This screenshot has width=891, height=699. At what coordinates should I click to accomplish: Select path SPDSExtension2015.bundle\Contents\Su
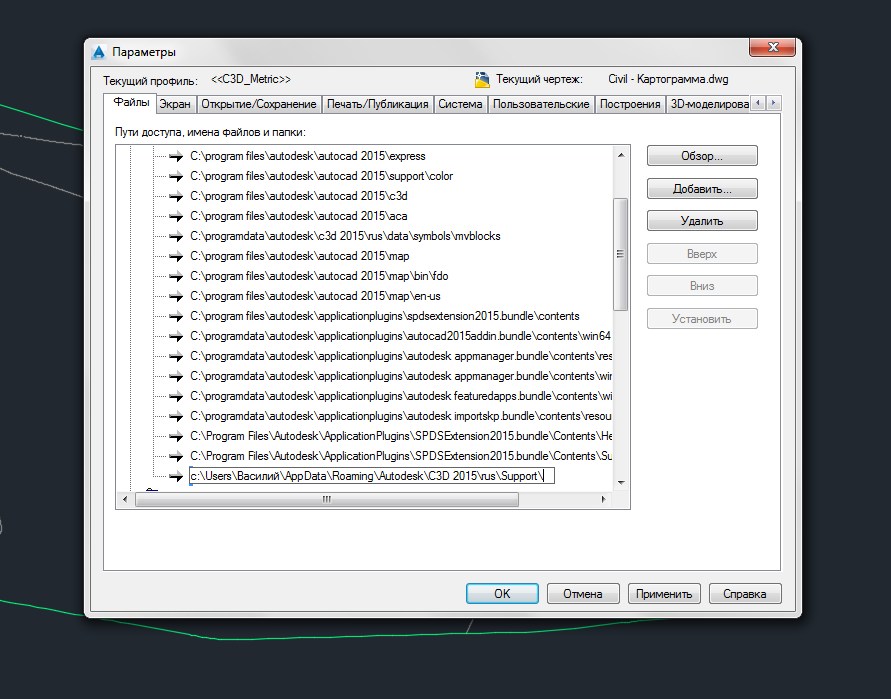pos(401,456)
